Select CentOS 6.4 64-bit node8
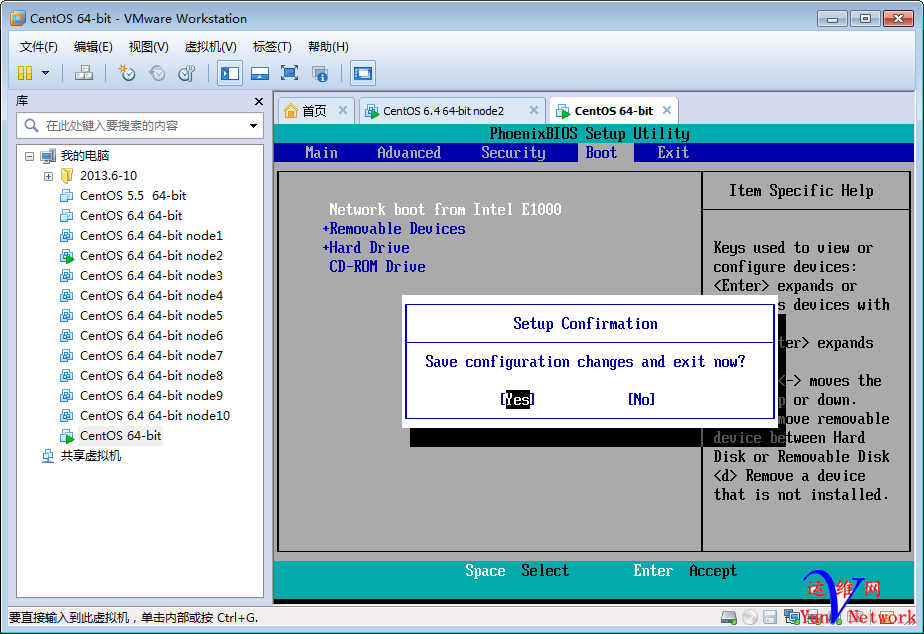 click(x=151, y=376)
